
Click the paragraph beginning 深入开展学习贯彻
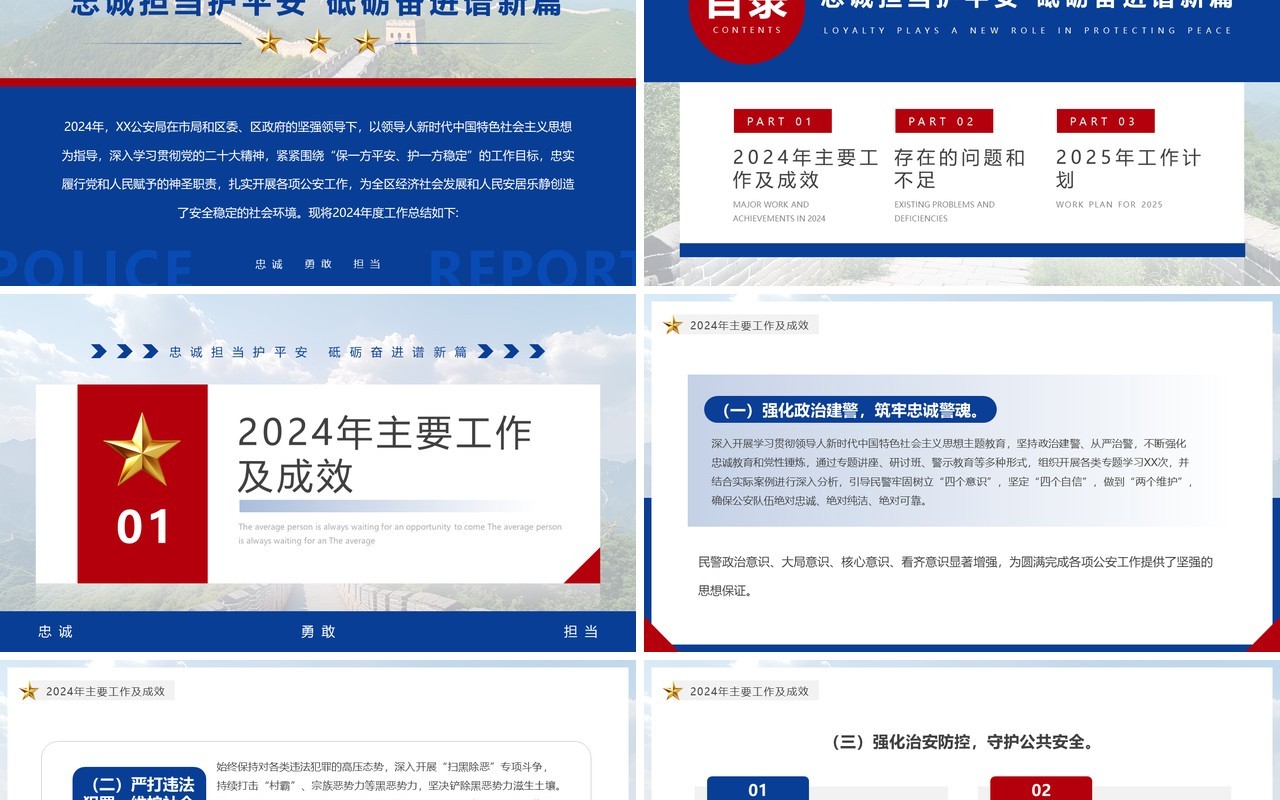(951, 472)
